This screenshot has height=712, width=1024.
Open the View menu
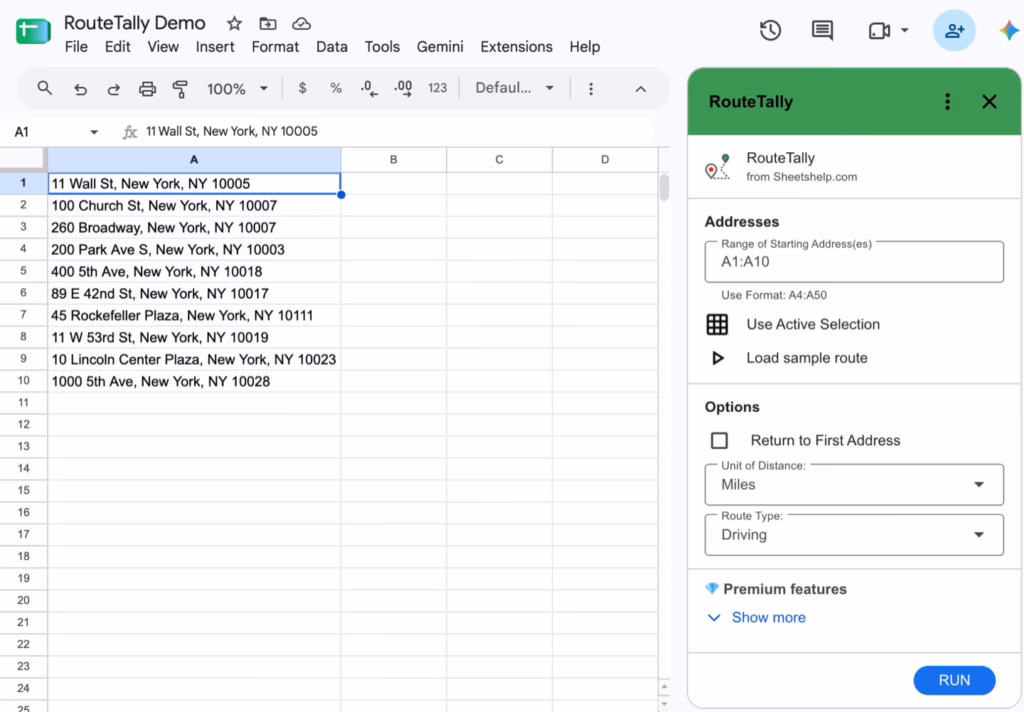click(163, 47)
